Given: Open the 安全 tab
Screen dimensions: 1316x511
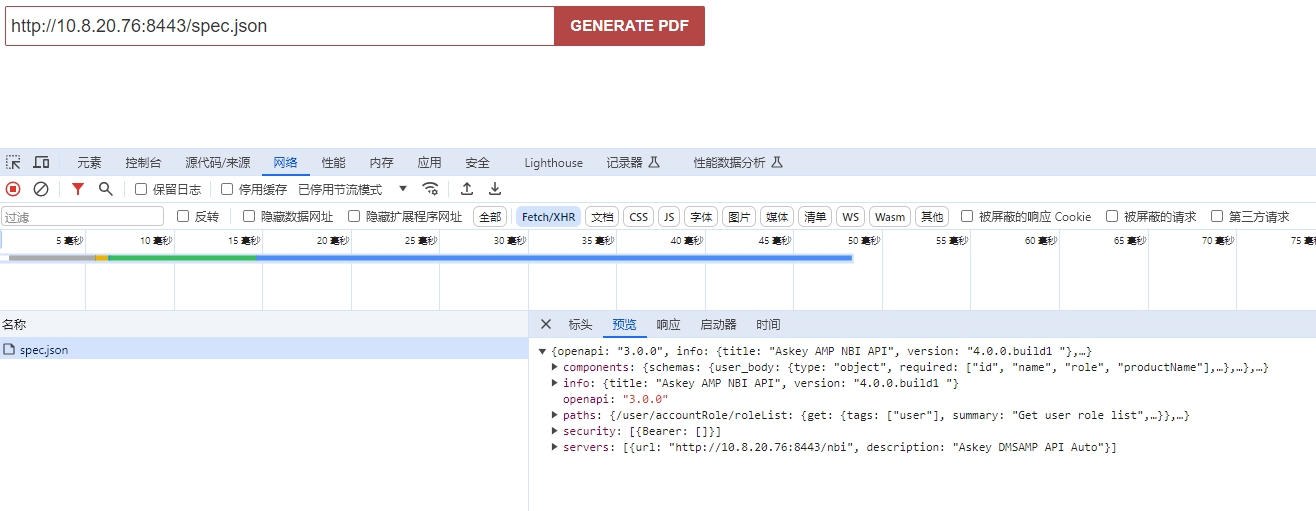Looking at the screenshot, I should coord(477,162).
